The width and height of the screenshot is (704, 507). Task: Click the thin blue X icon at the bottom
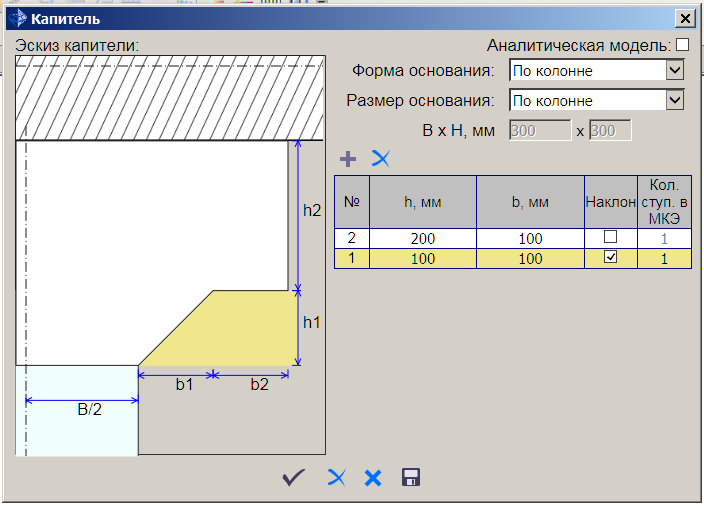(337, 477)
